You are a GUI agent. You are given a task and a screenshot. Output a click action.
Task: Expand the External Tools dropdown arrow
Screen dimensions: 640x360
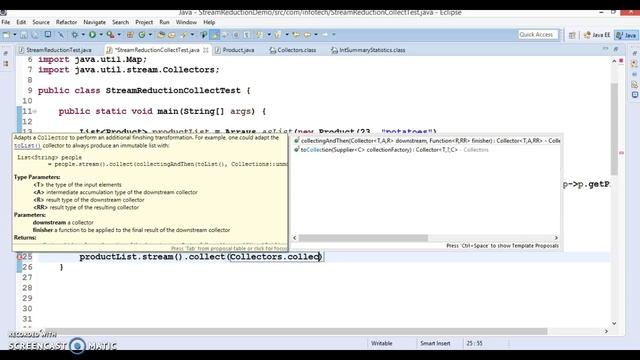119,35
